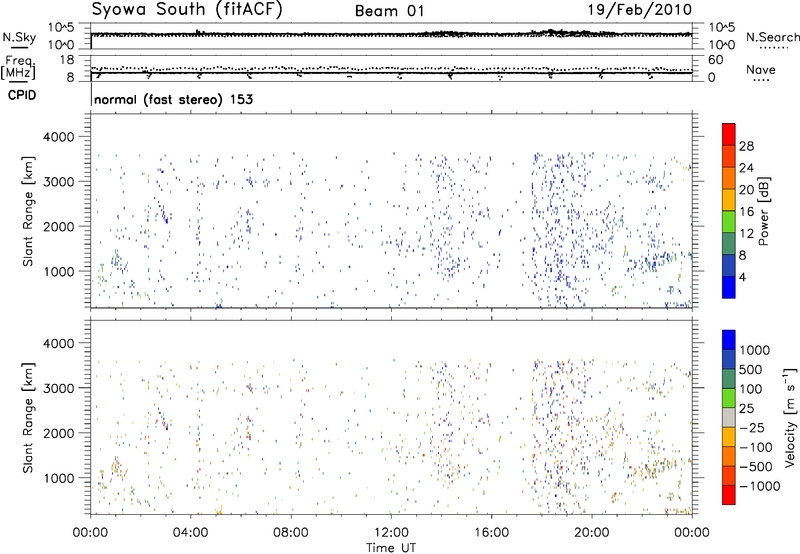Click the "Velocity [m s-1]" colorbar title
The image size is (800, 554).
[790, 417]
